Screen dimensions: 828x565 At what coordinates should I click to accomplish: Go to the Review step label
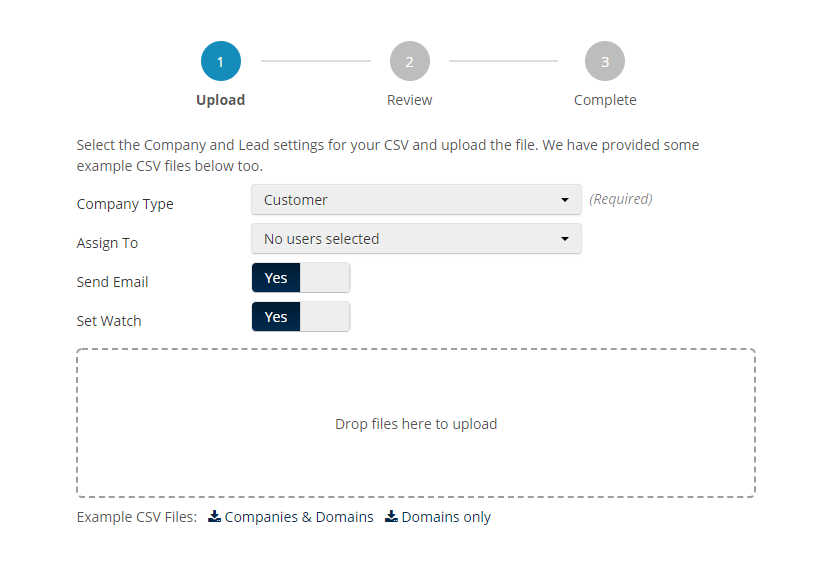pos(409,100)
